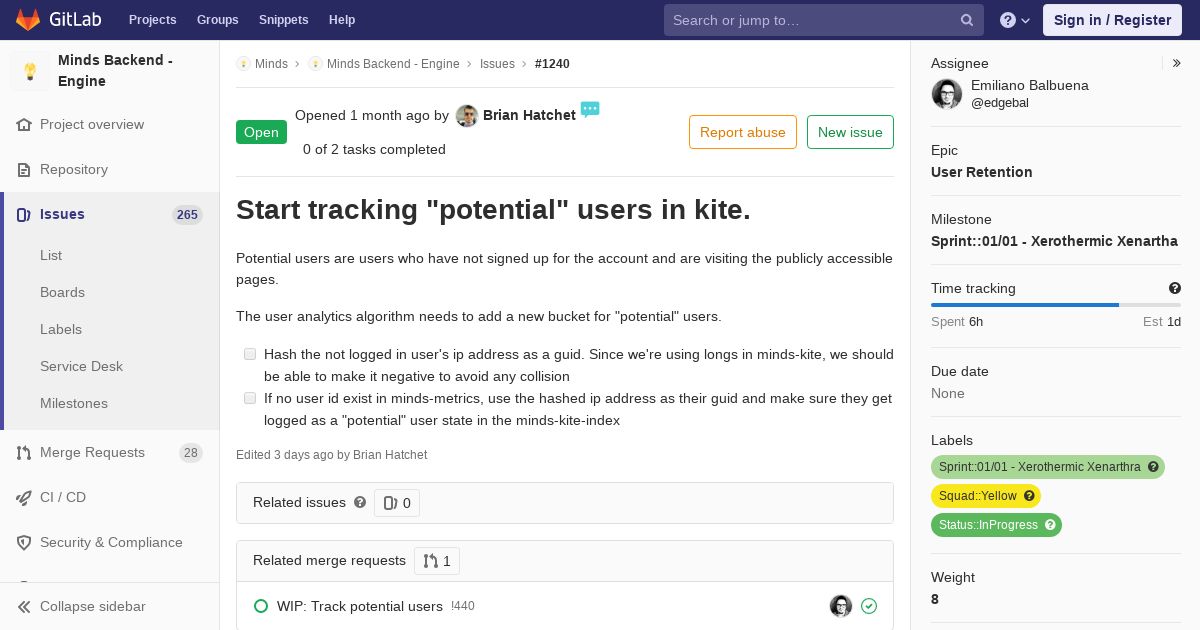
Task: Check the 'Hash the not logged in user's ip' task
Action: click(x=250, y=354)
